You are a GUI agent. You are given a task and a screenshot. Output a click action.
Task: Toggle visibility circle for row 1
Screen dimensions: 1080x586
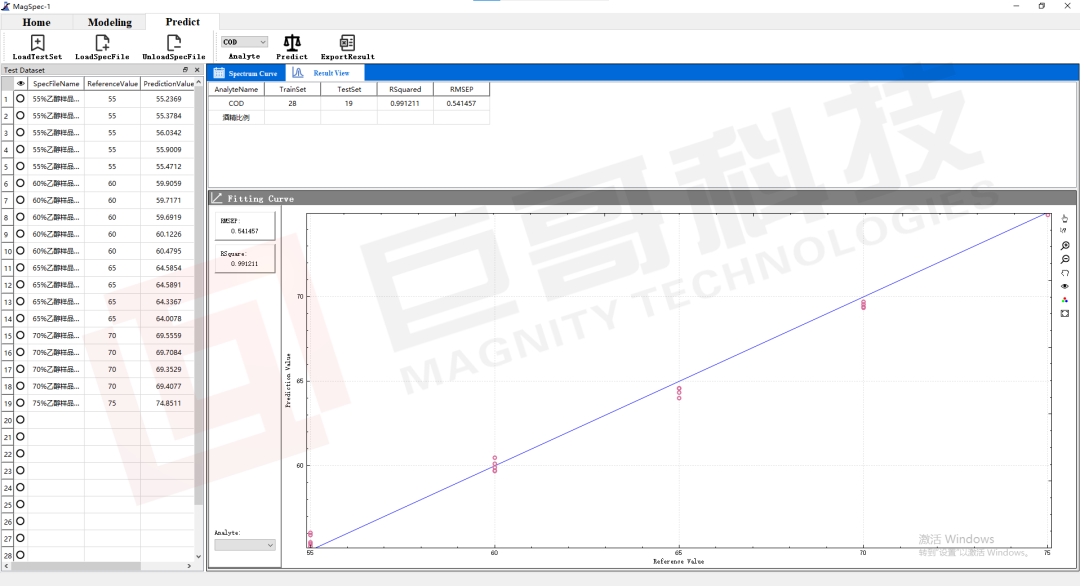[x=21, y=98]
